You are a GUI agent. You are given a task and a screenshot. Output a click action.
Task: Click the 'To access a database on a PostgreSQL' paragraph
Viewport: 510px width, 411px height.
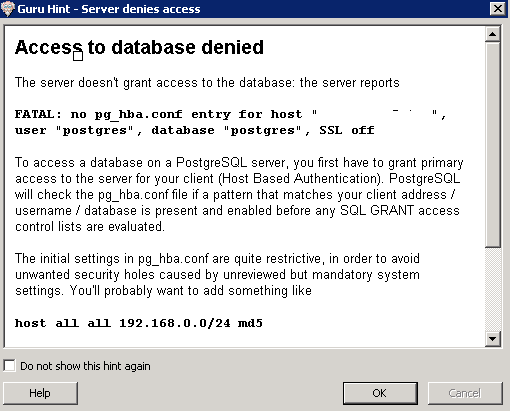pos(239,194)
